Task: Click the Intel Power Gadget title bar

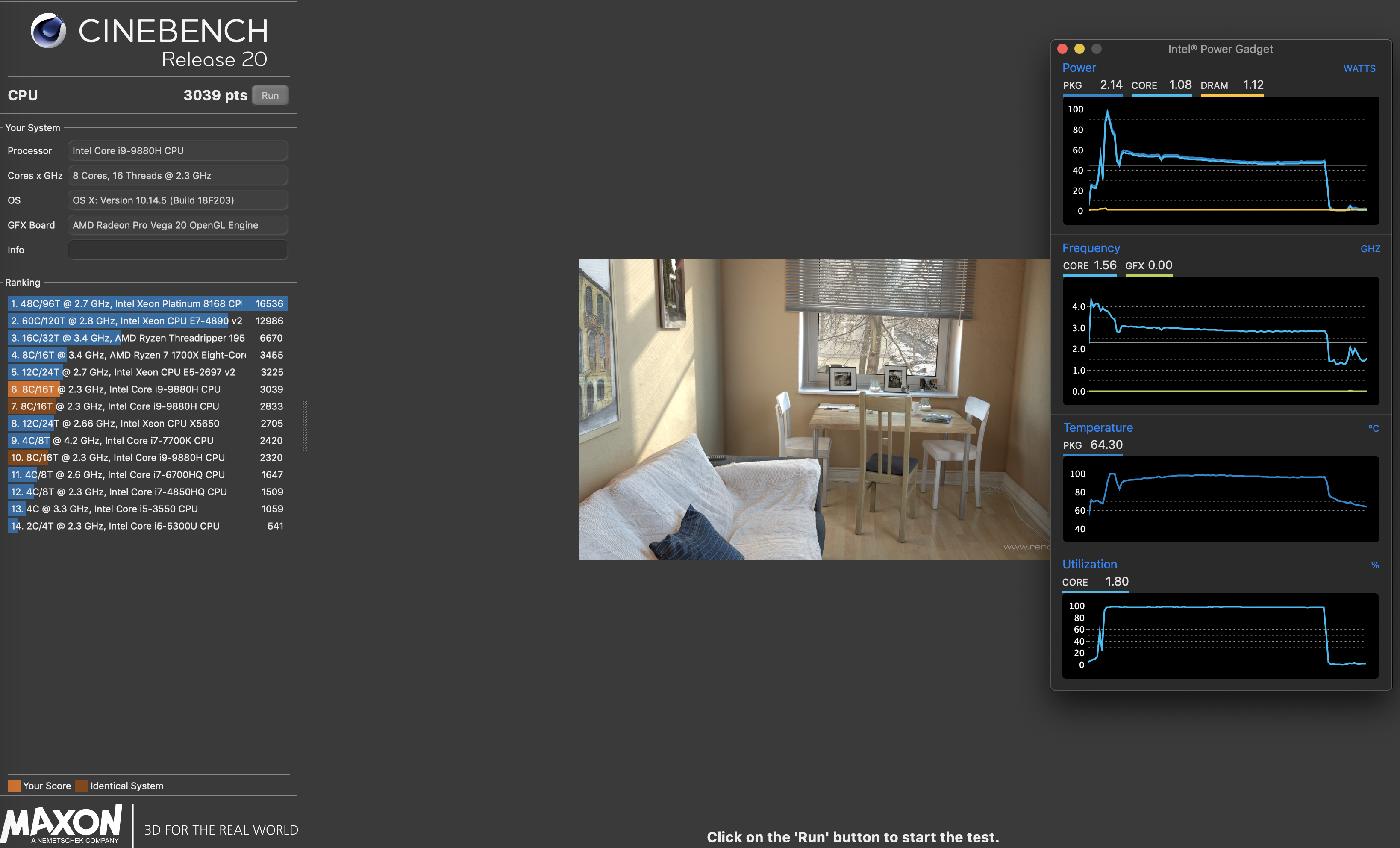Action: [x=1221, y=49]
